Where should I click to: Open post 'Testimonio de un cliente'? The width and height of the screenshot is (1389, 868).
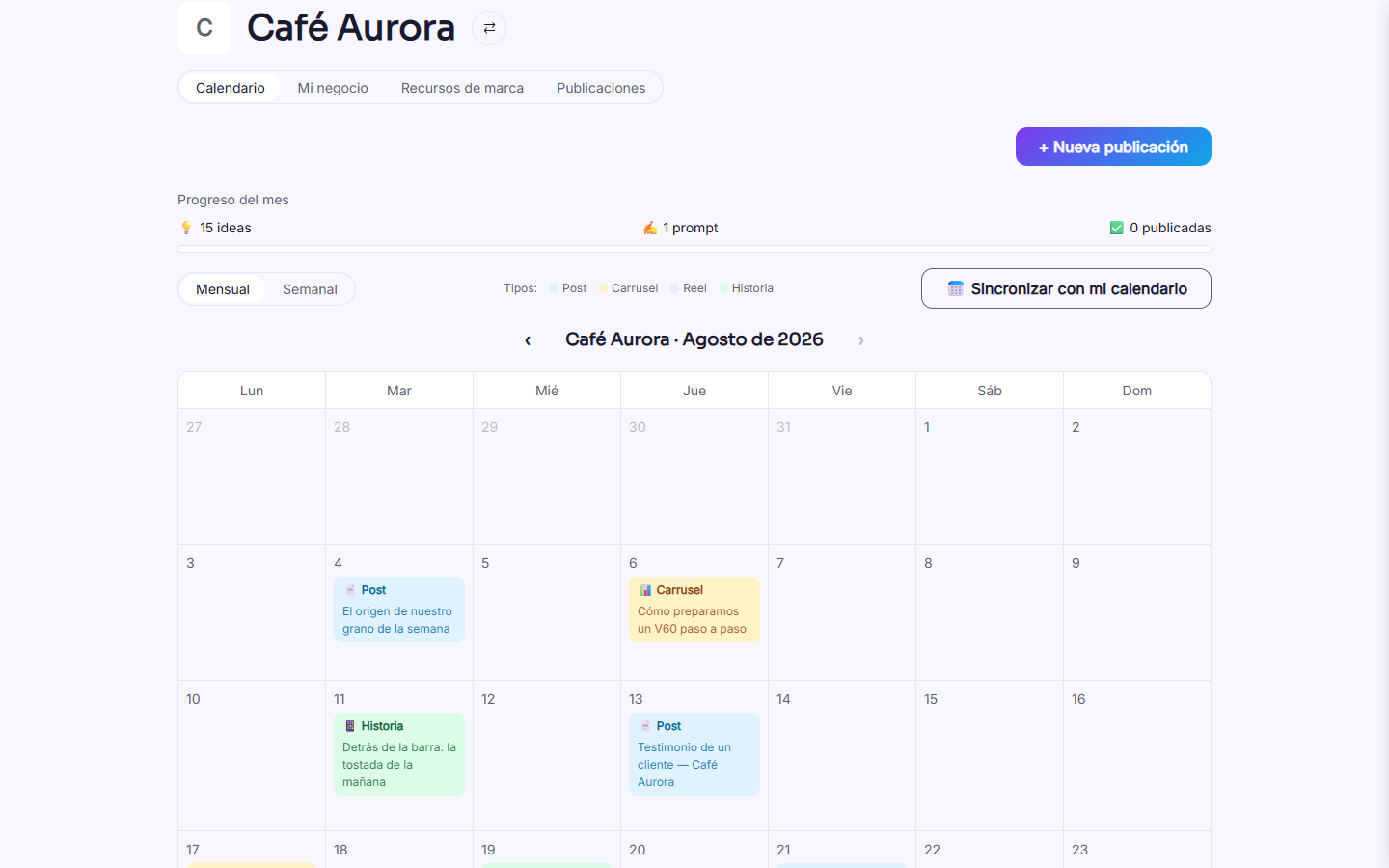694,754
